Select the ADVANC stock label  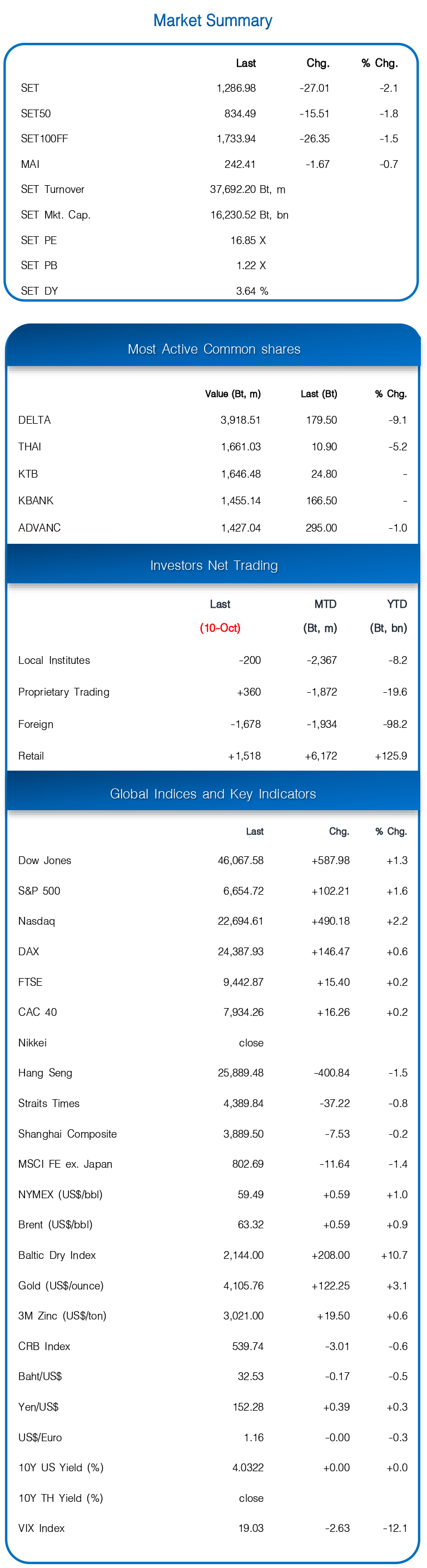click(39, 528)
